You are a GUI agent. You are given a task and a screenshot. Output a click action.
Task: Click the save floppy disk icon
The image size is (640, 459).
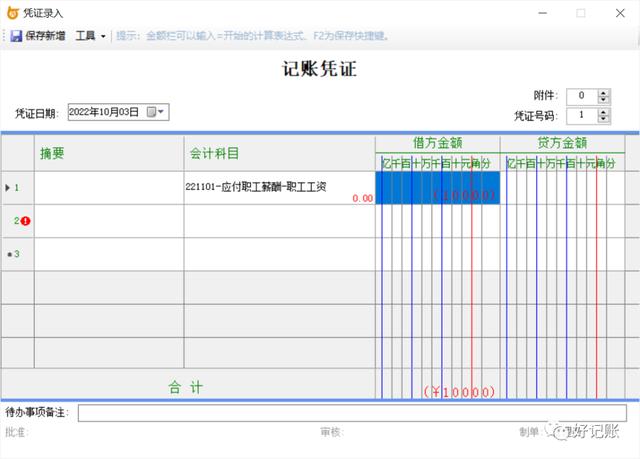tap(16, 36)
